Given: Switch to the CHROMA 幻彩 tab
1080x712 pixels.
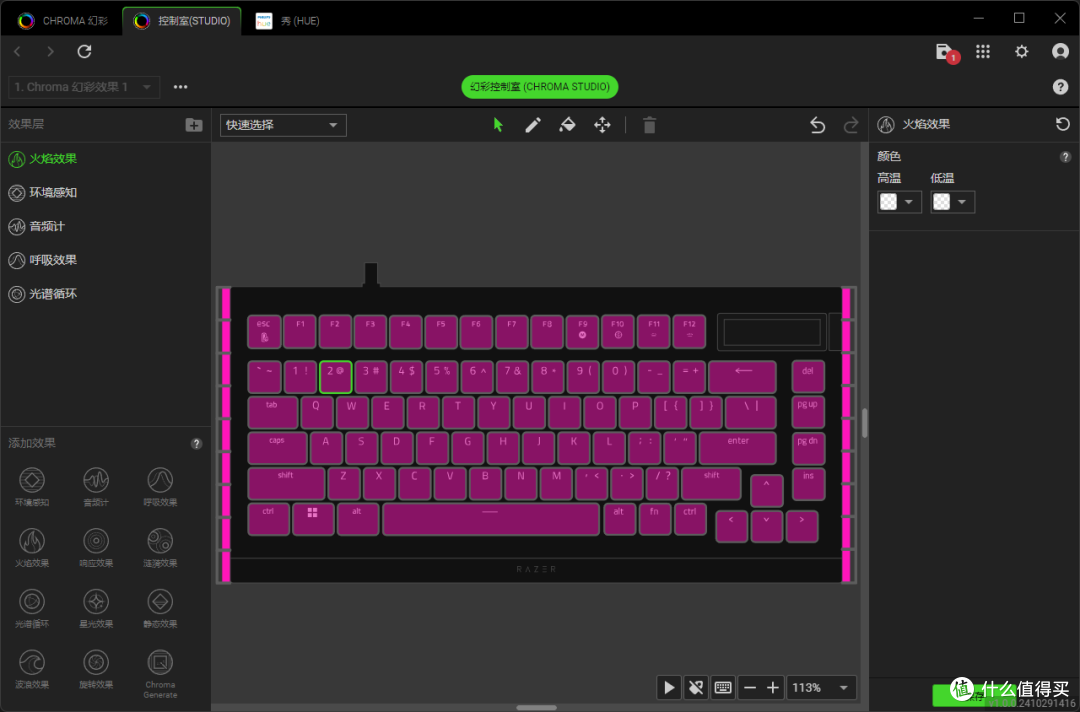Looking at the screenshot, I should [x=63, y=21].
